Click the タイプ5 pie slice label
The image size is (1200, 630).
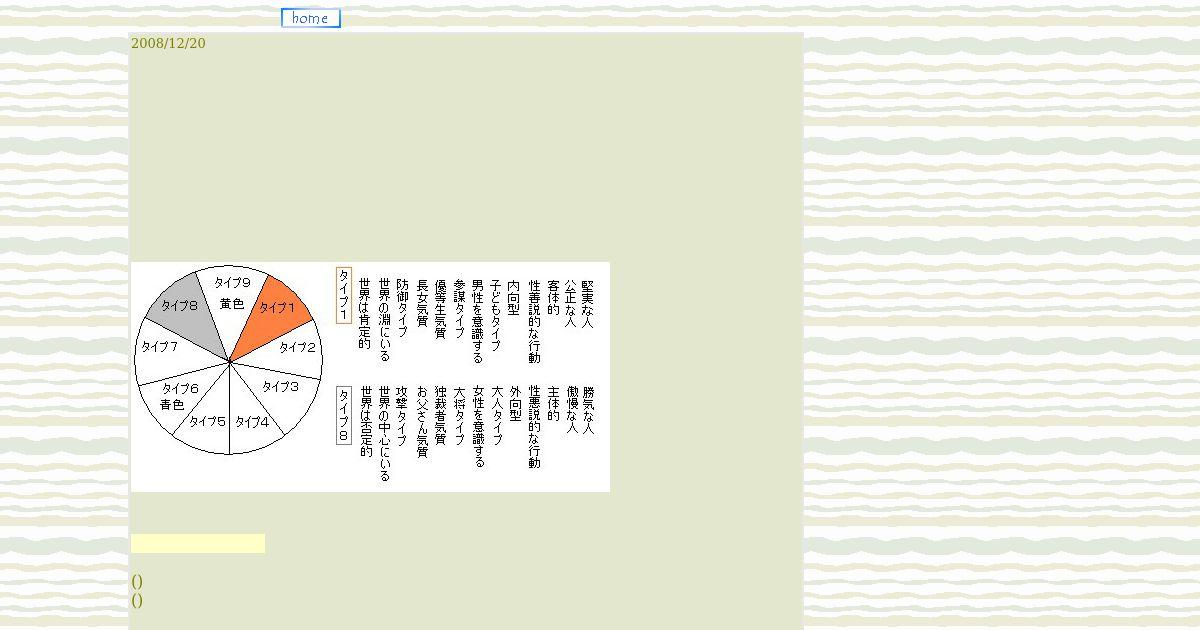[x=208, y=422]
